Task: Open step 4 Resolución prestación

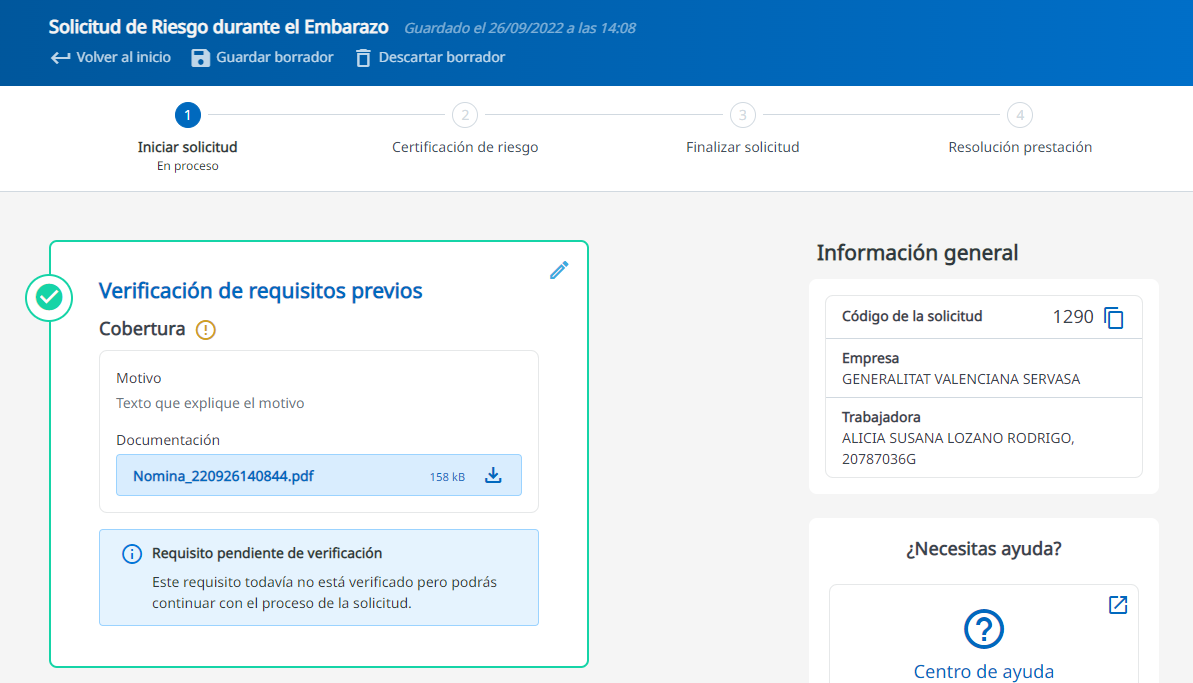Action: click(1019, 115)
